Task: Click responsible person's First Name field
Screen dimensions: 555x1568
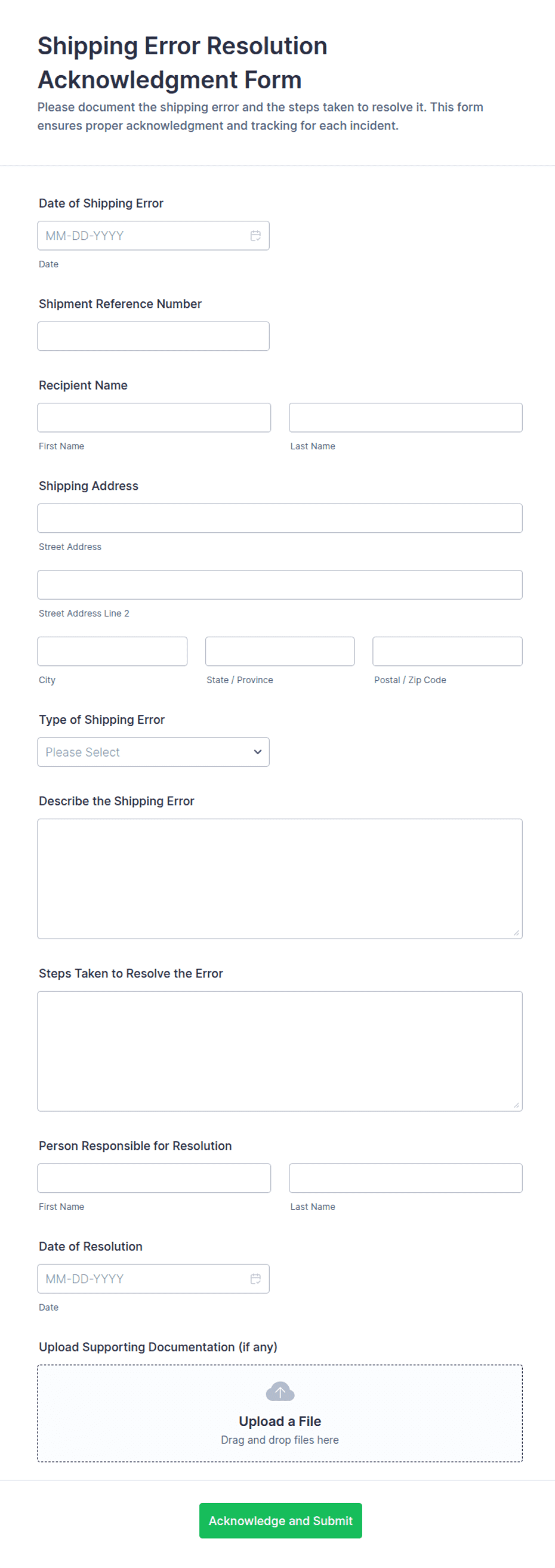Action: (154, 1178)
